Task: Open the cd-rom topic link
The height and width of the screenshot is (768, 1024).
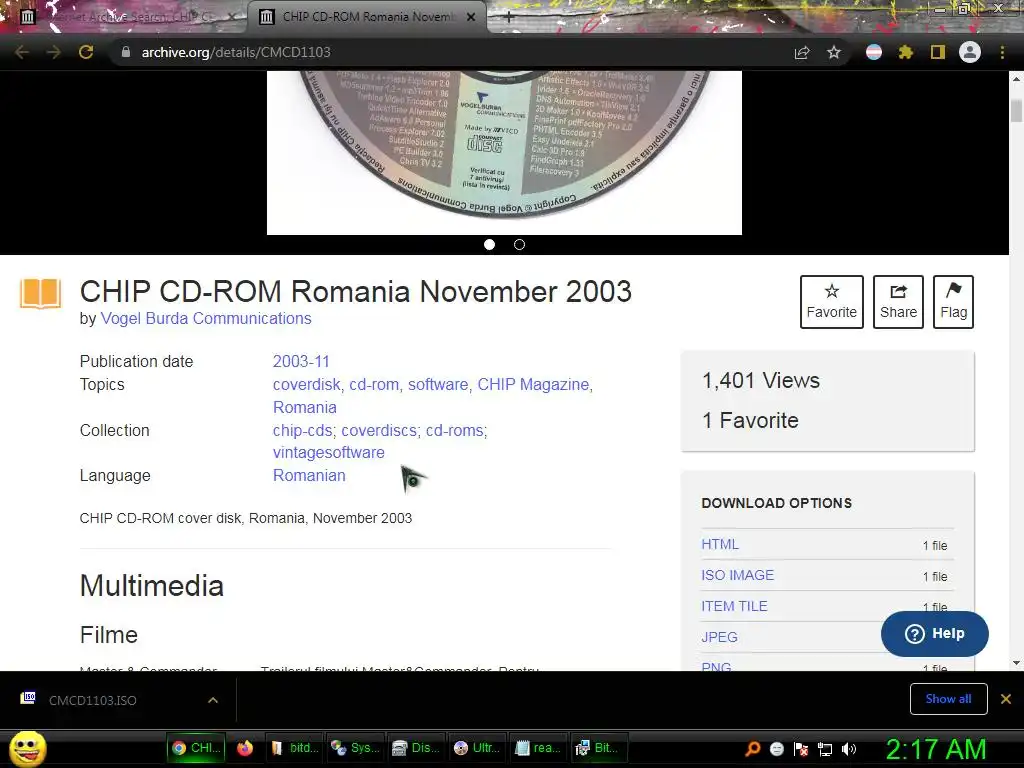Action: pos(374,384)
